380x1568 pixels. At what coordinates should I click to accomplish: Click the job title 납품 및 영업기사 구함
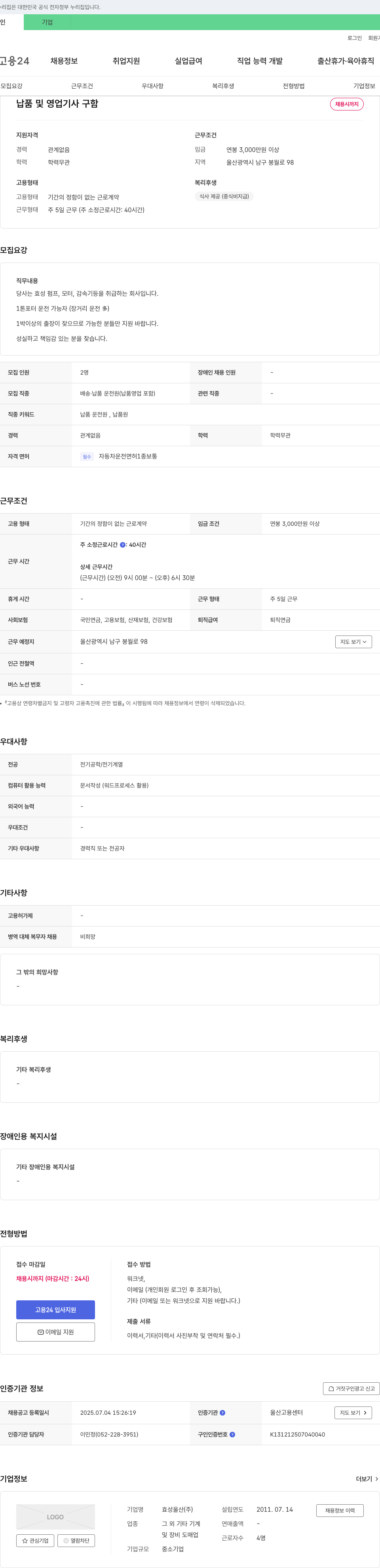(57, 103)
